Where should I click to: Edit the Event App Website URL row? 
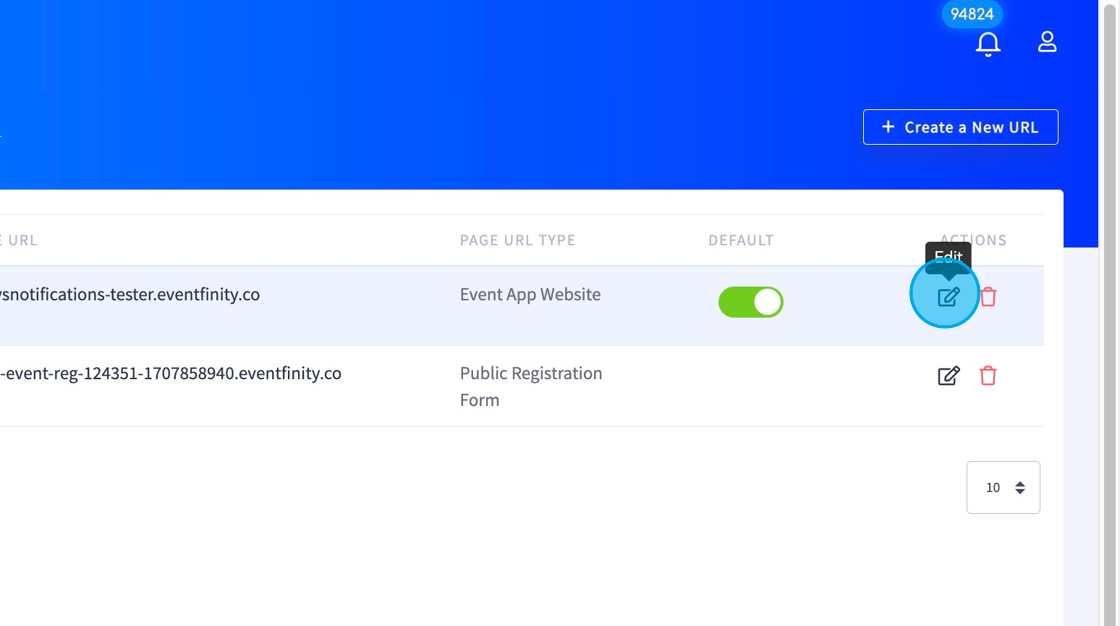948,297
